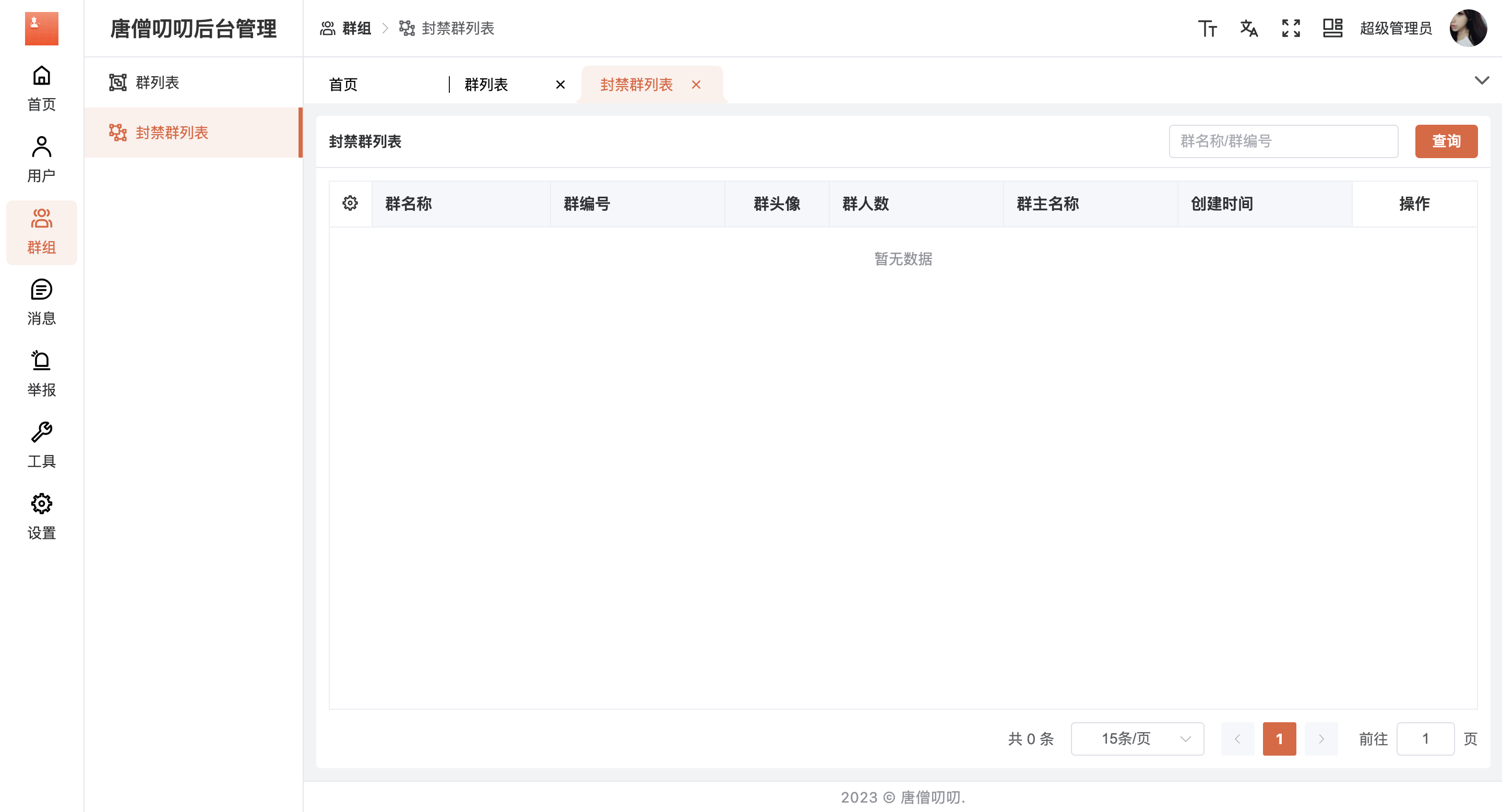Go to 消息 section in sidebar
The height and width of the screenshot is (812, 1502).
[41, 302]
